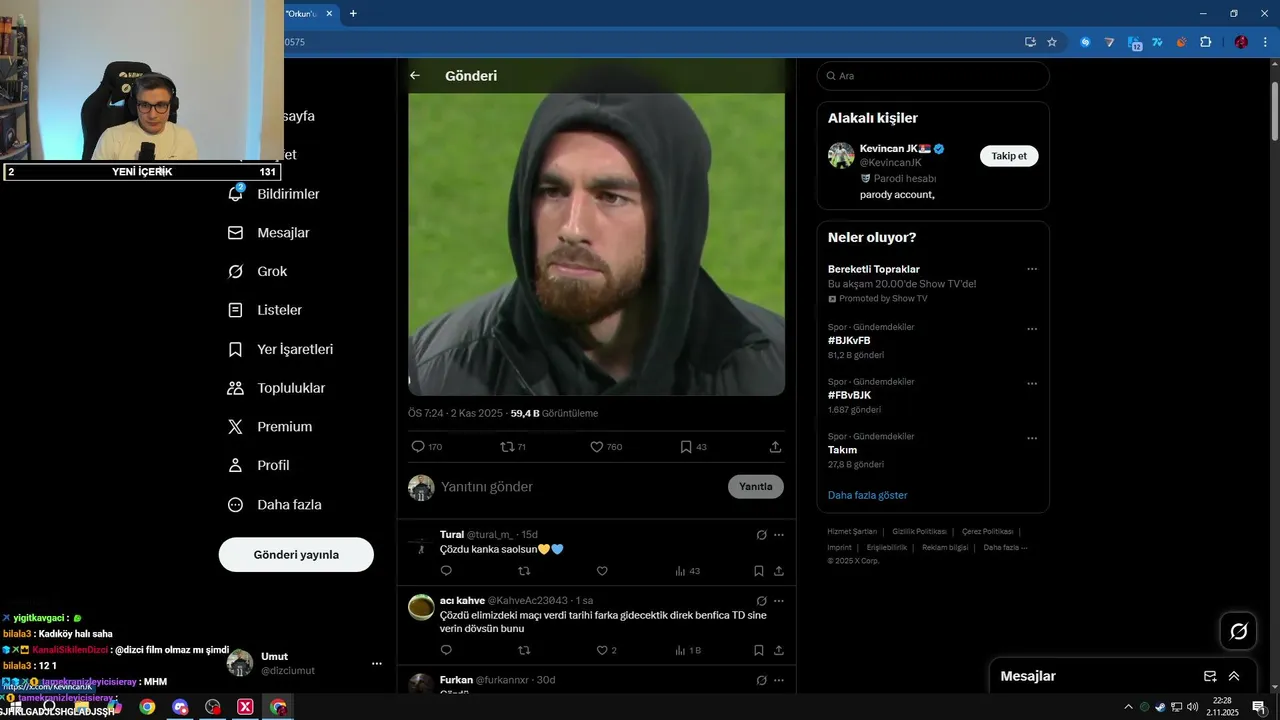Open options for #FBvBJK trend
Screen dimensions: 1280x720
point(1032,384)
